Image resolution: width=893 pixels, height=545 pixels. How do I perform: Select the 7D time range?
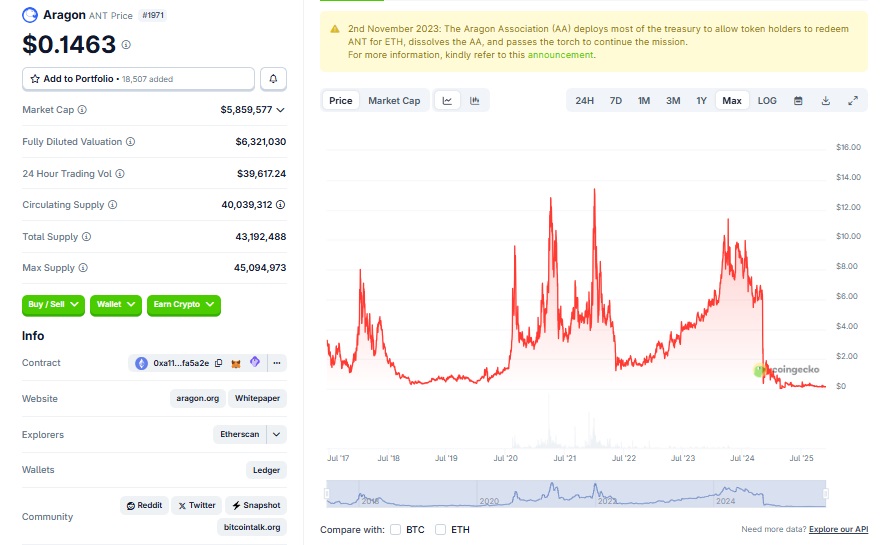[616, 101]
